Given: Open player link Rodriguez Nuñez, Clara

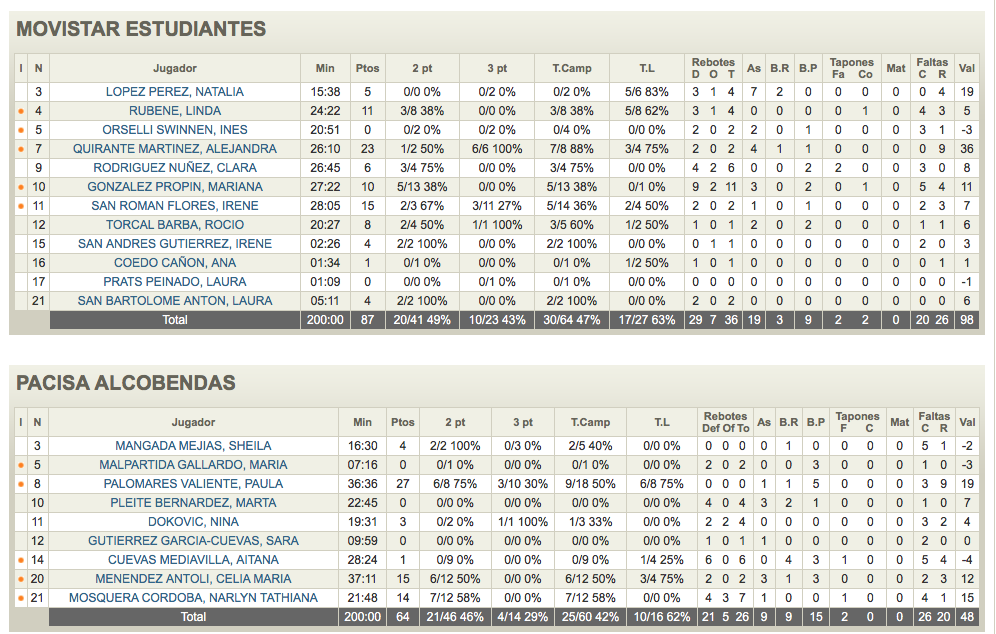Looking at the screenshot, I should [x=175, y=168].
